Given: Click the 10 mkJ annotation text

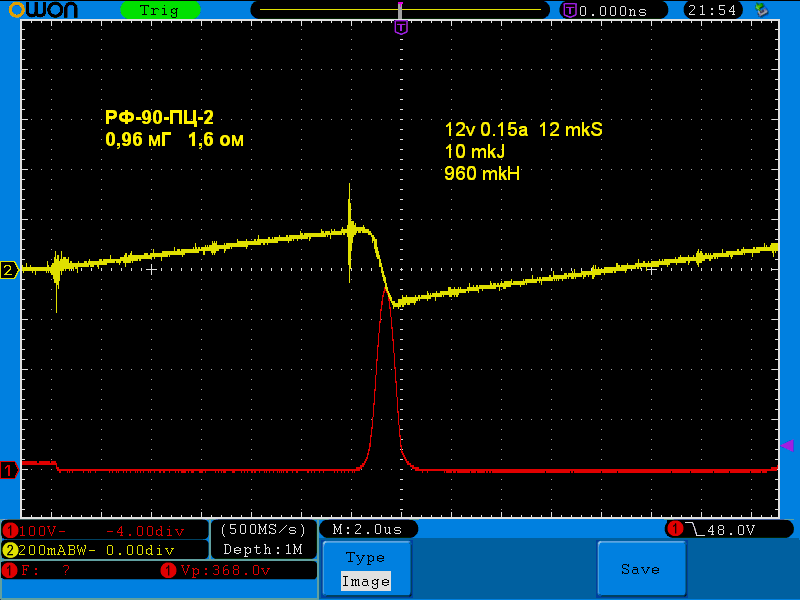Looking at the screenshot, I should coord(475,152).
